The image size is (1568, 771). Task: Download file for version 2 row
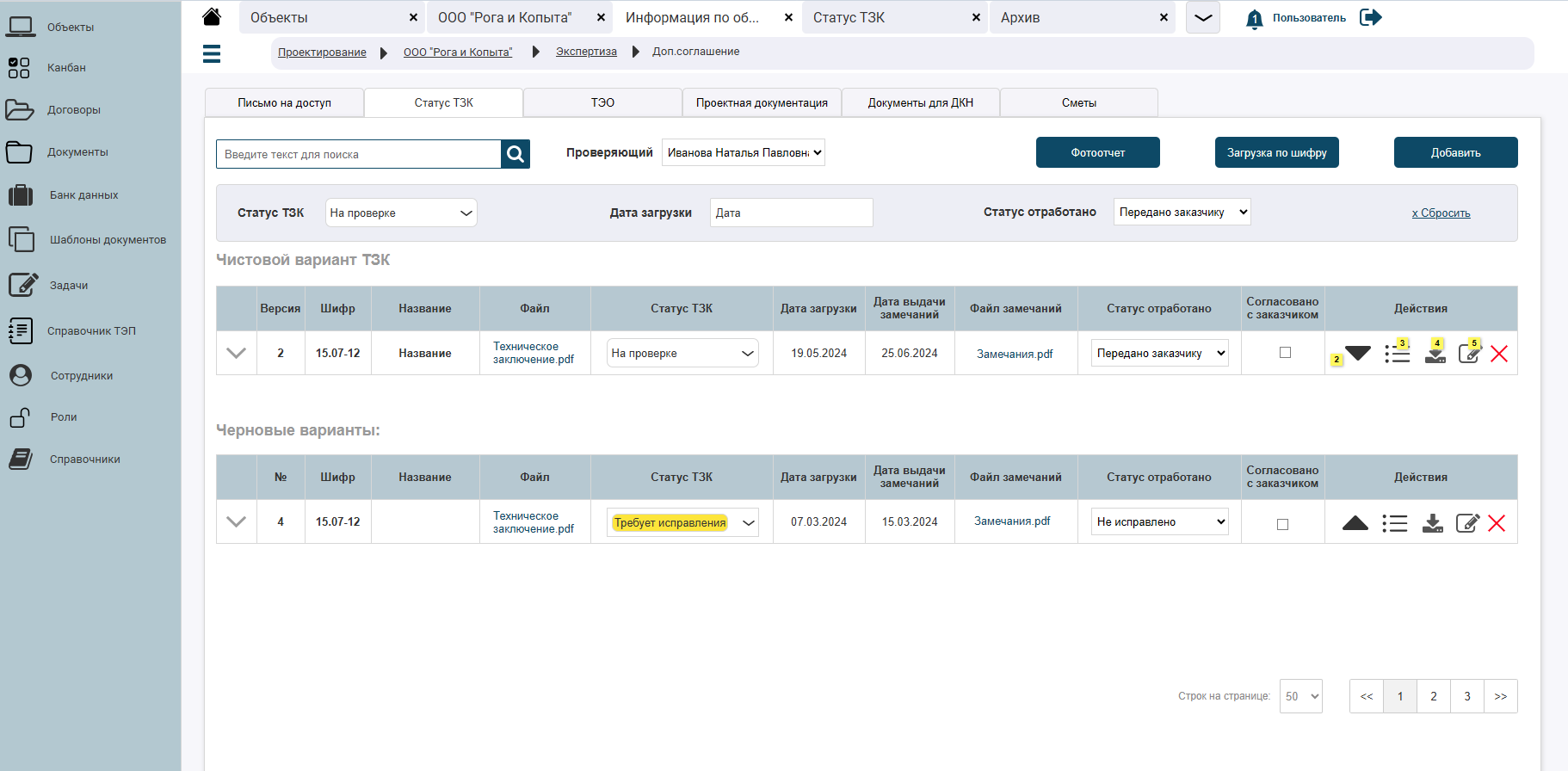pos(1435,354)
